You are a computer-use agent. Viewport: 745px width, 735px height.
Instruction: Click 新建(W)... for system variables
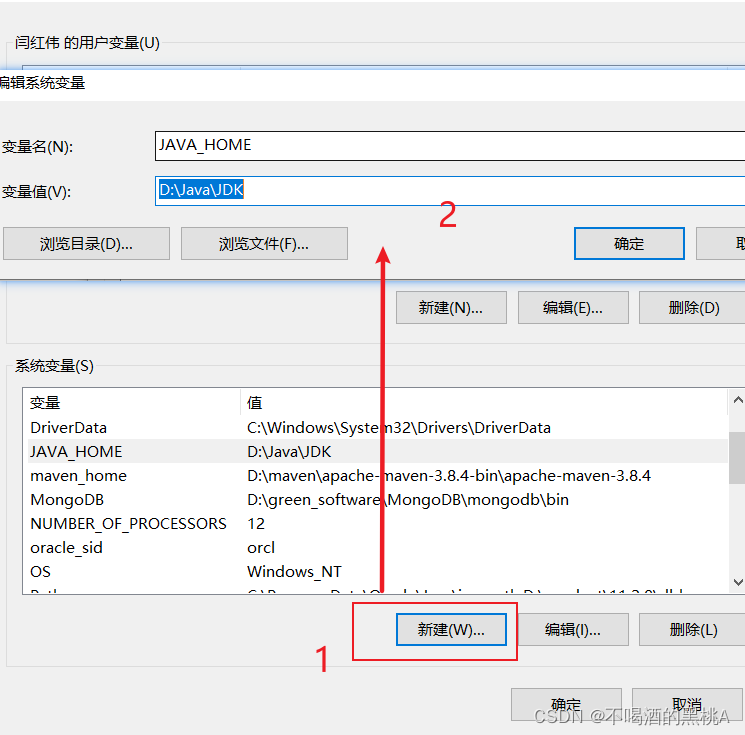coord(451,630)
